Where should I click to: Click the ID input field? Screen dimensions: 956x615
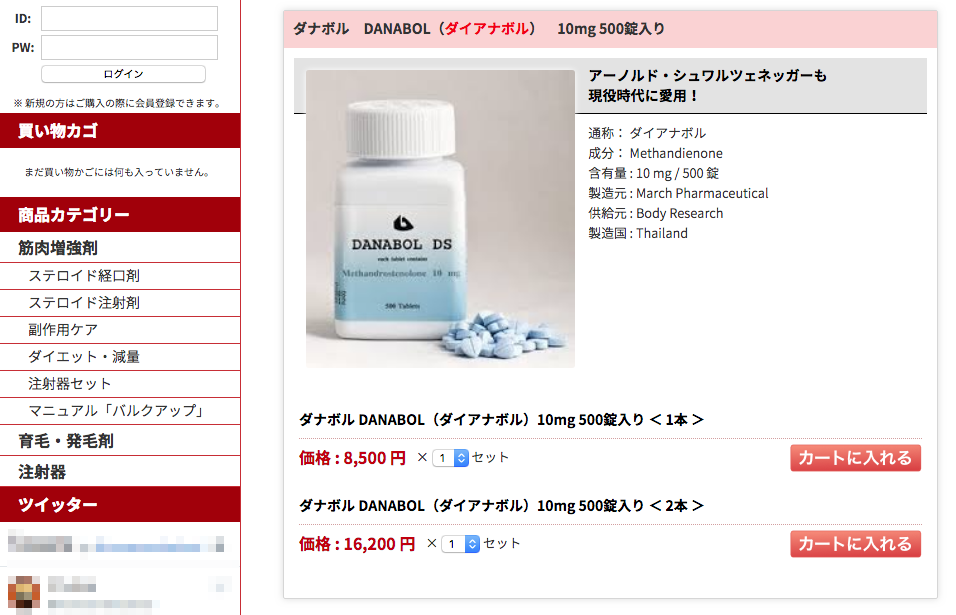pos(129,18)
